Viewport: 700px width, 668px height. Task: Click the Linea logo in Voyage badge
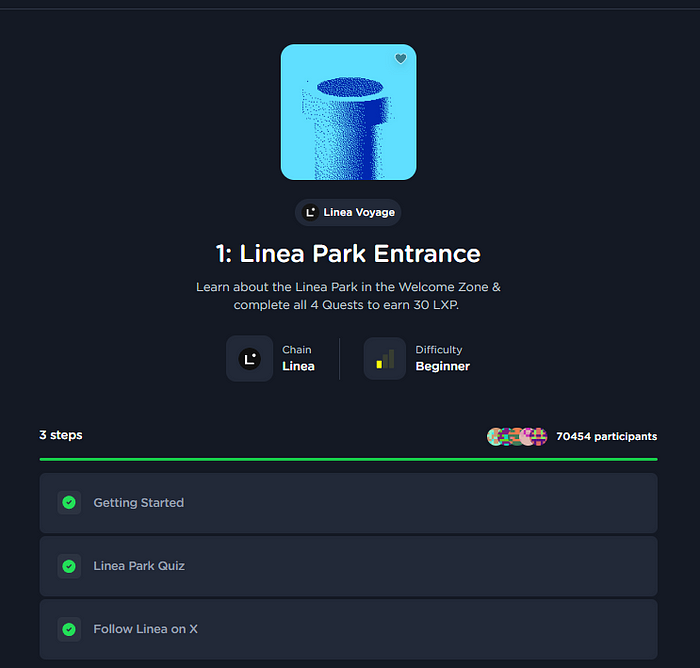(x=310, y=212)
